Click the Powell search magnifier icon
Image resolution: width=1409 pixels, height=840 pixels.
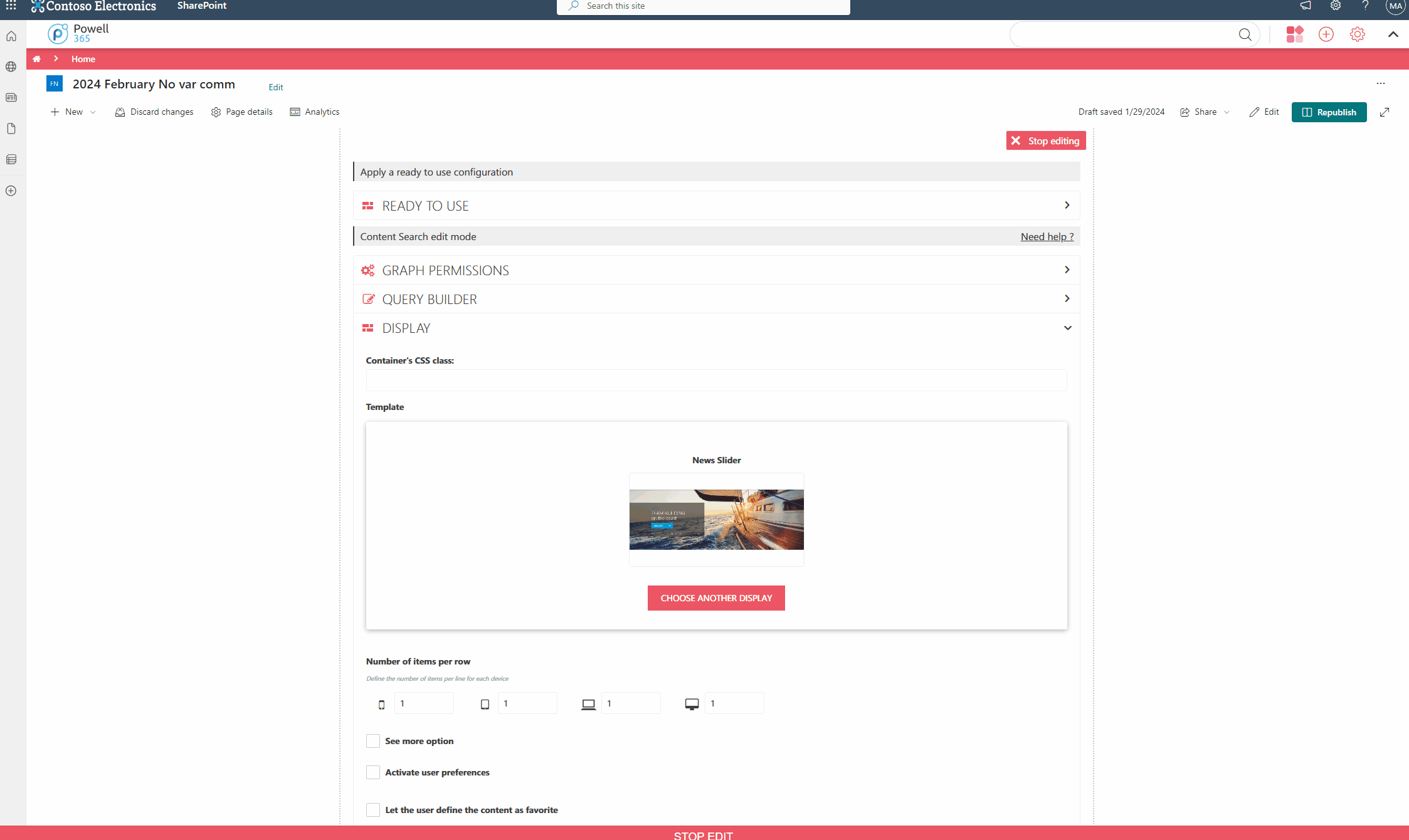tap(1245, 34)
